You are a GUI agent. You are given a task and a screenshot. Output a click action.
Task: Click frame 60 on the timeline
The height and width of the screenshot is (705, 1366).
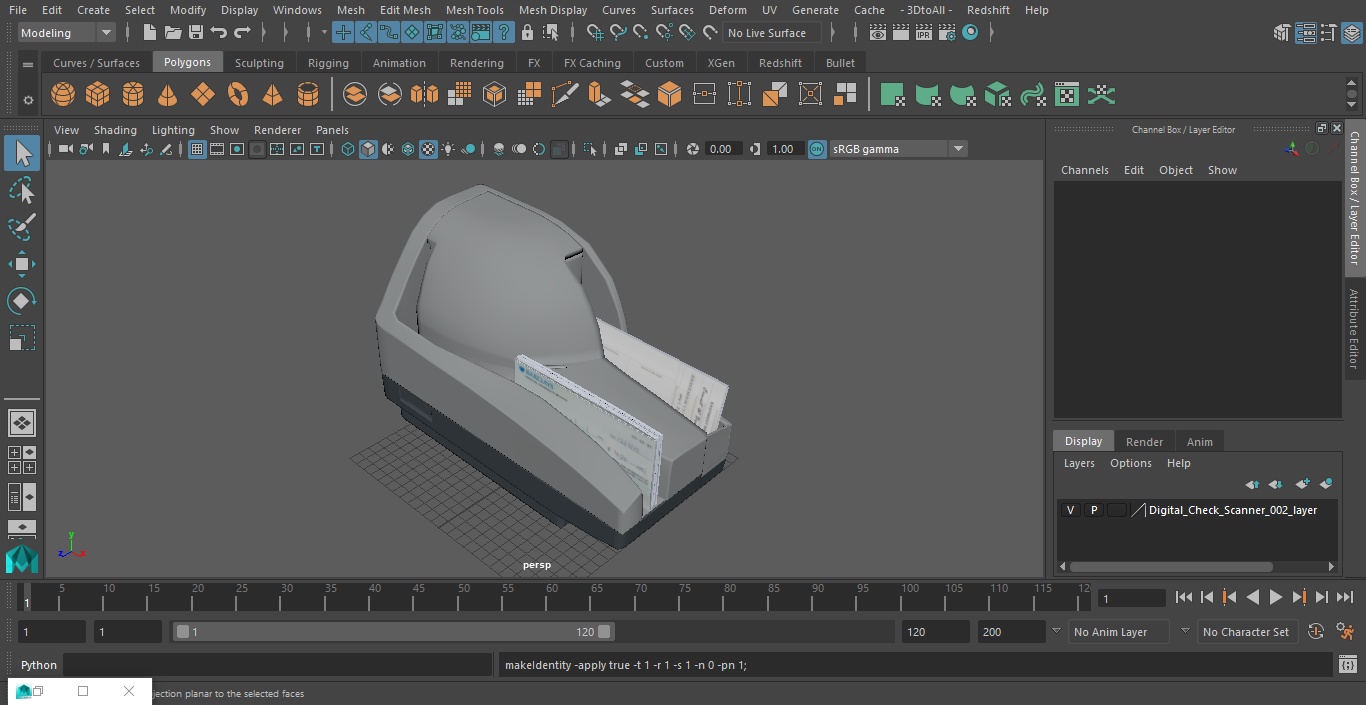(552, 597)
